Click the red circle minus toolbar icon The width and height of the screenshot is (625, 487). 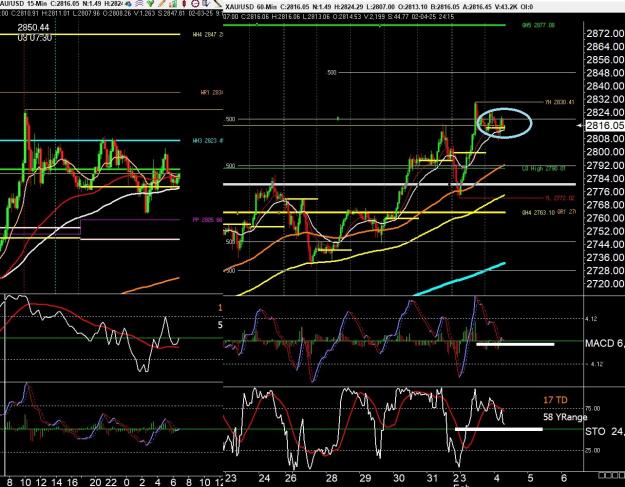195,4
